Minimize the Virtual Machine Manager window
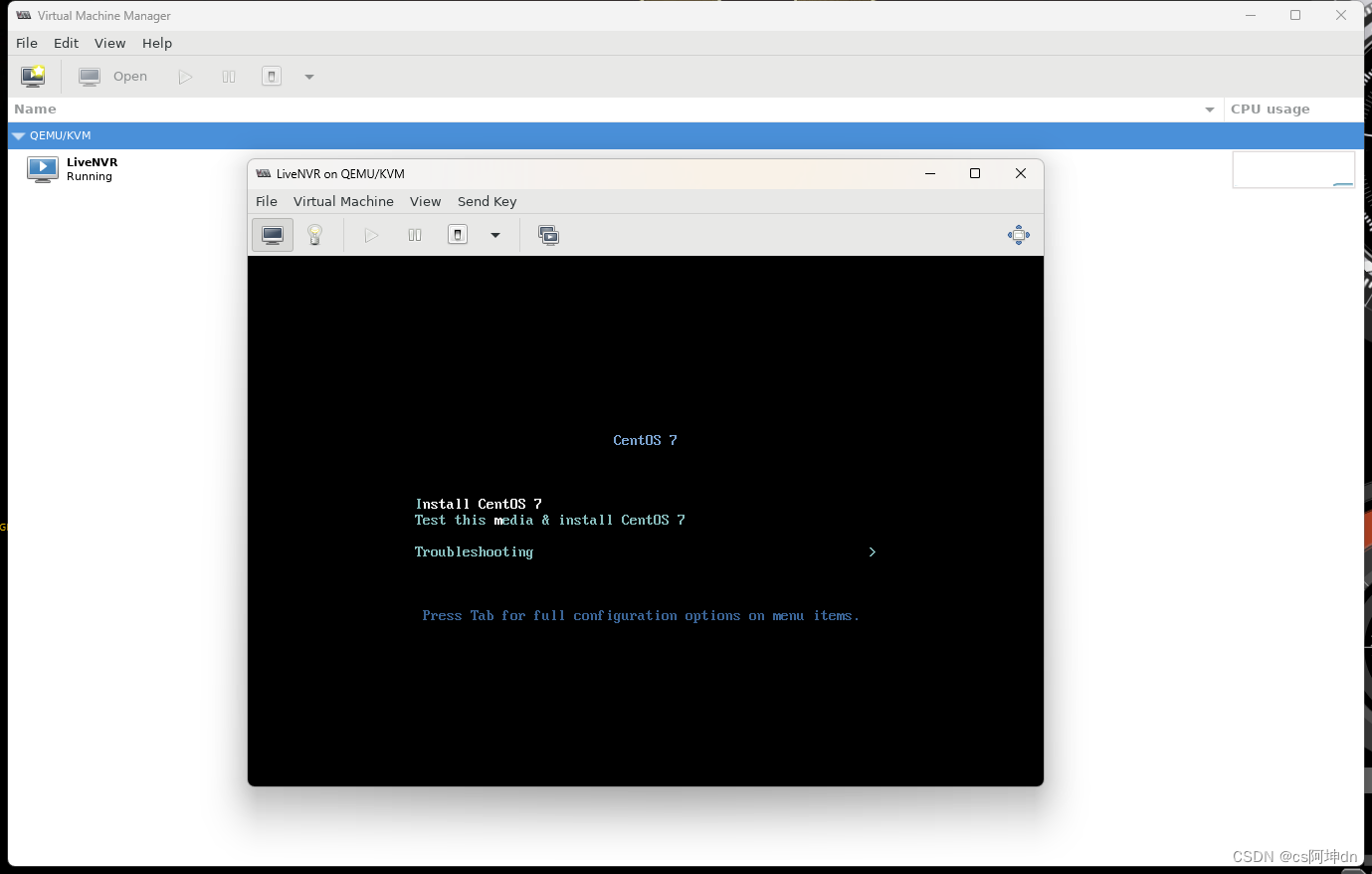Screen dimensions: 1372x874 (x=1251, y=15)
